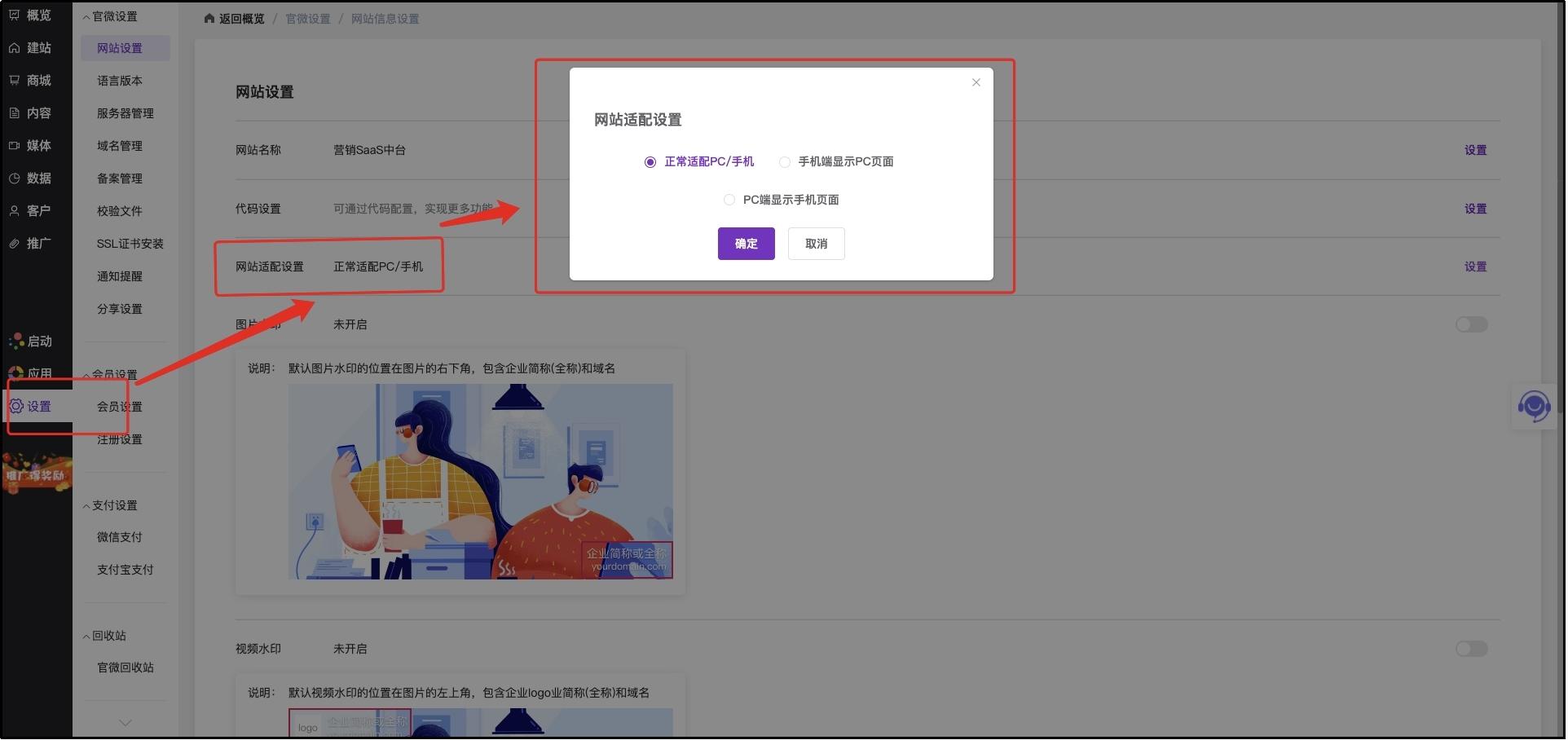
Task: Click the promotion reward banner
Action: click(x=36, y=474)
